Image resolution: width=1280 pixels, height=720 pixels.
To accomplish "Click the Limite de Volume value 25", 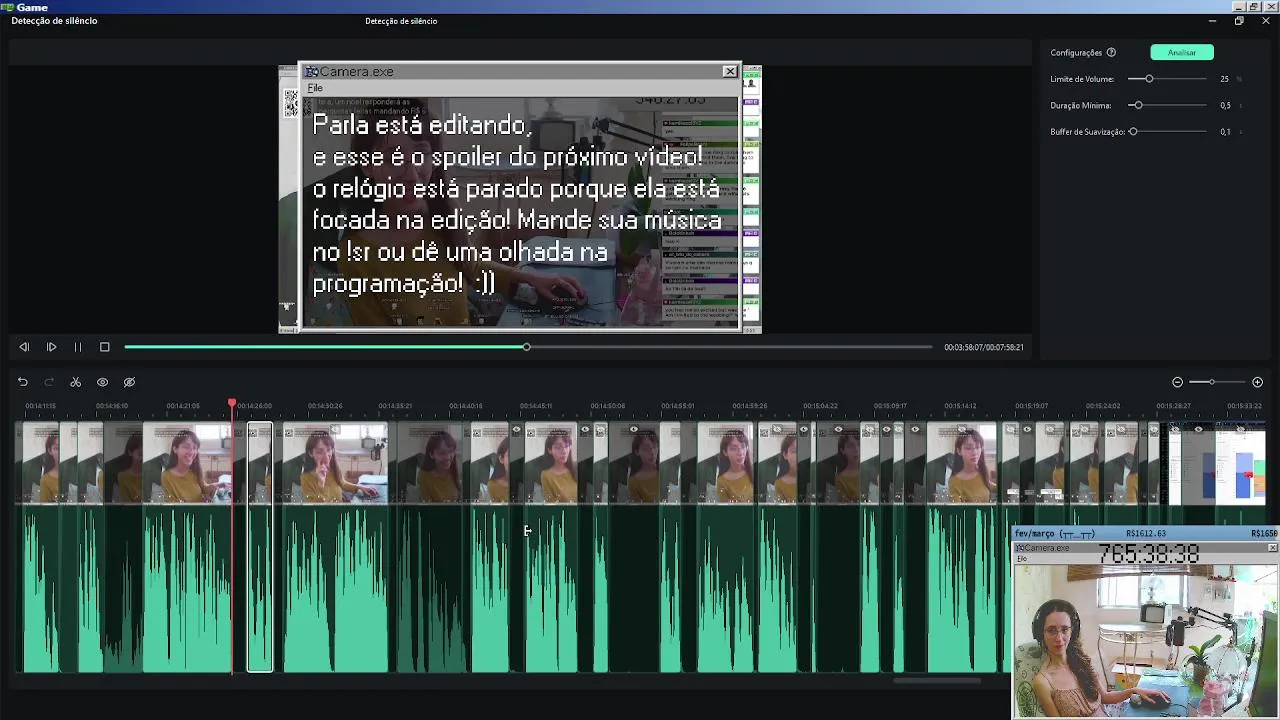I will 1224,79.
